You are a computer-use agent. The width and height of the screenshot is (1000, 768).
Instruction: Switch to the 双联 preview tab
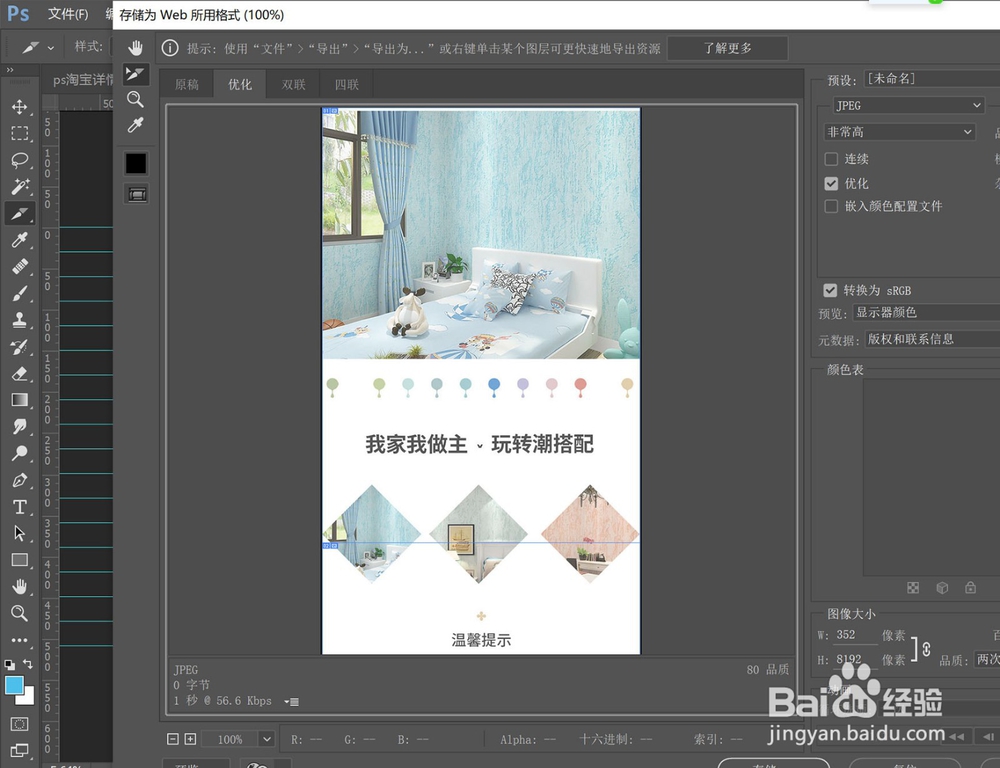(292, 84)
